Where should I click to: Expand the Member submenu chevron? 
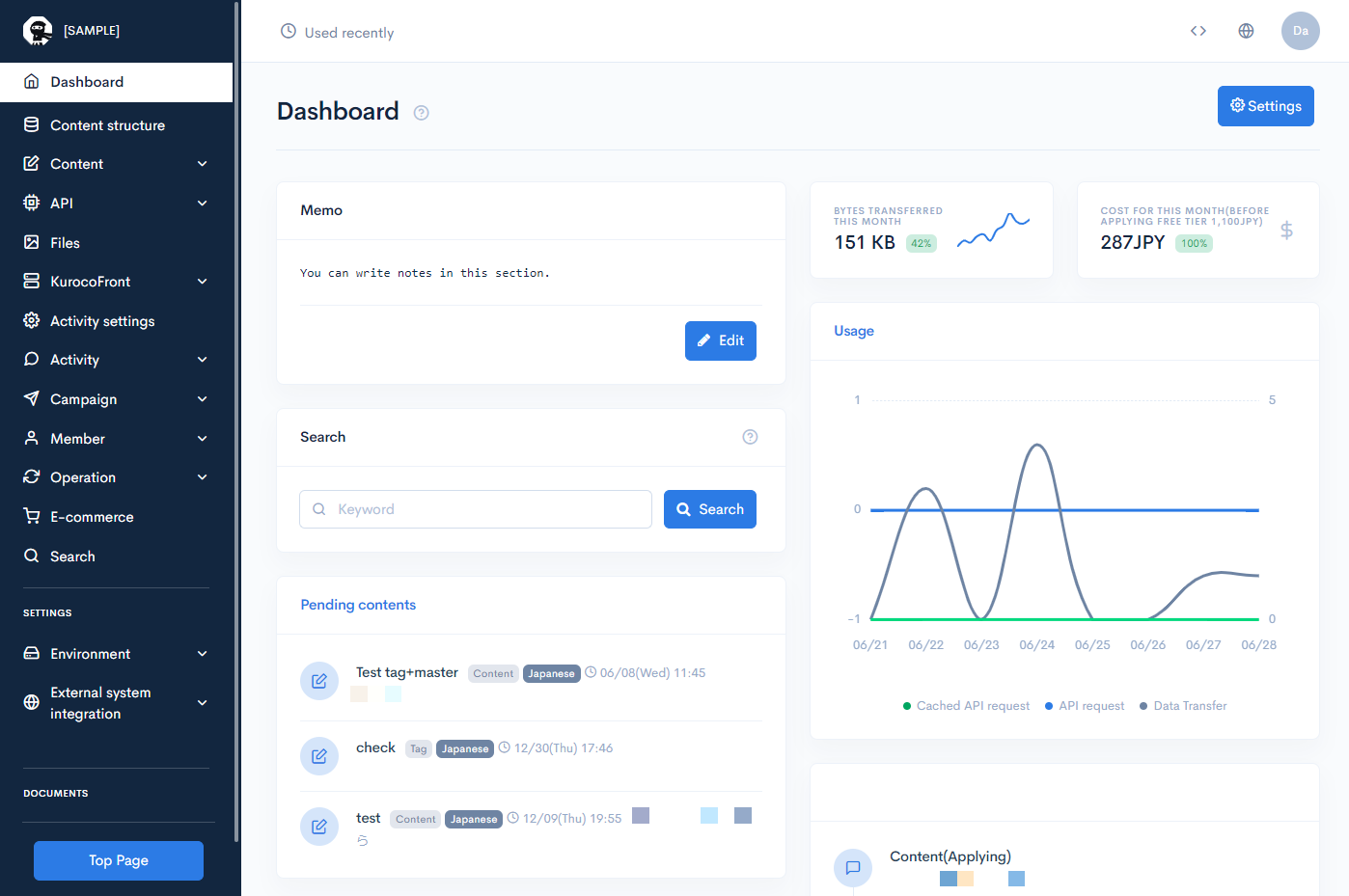[203, 438]
